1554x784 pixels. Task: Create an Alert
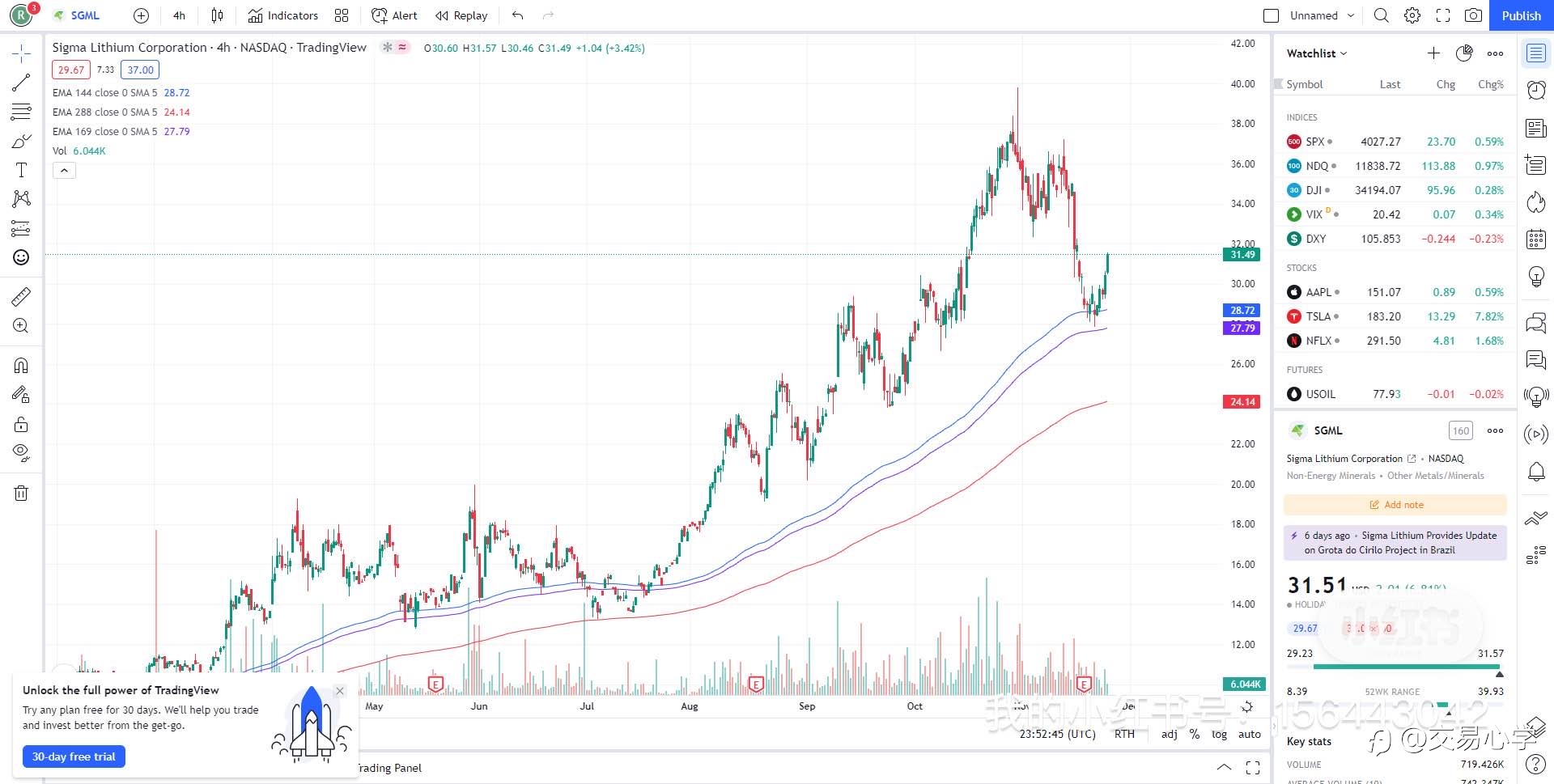(394, 15)
